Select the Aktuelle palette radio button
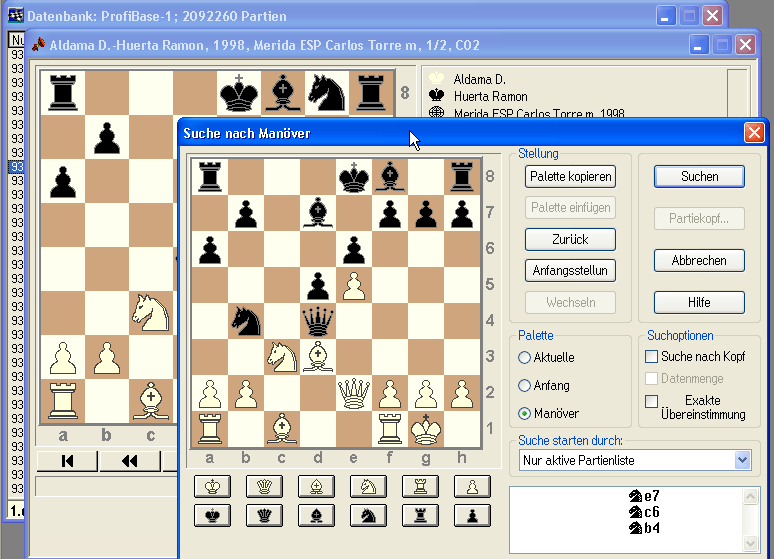The image size is (774, 559). (x=525, y=357)
